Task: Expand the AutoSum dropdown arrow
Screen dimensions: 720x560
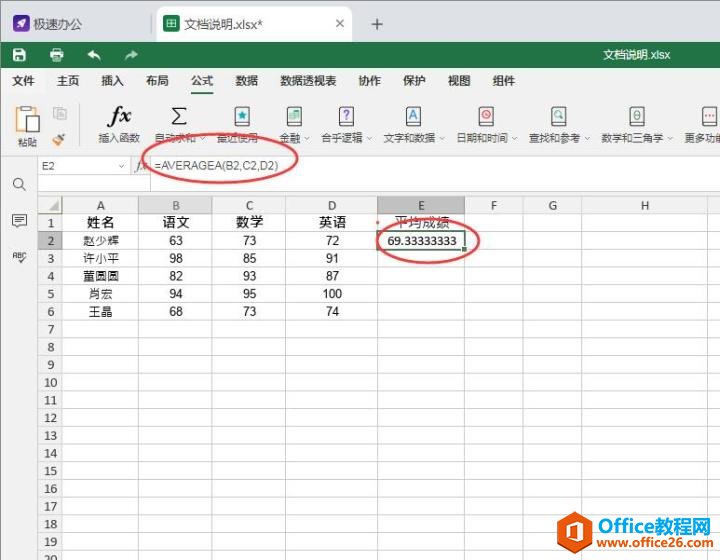Action: click(x=202, y=138)
